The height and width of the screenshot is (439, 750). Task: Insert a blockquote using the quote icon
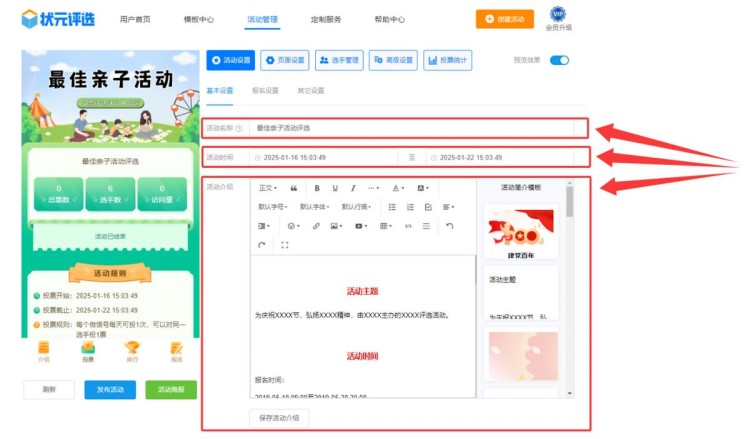(x=294, y=188)
